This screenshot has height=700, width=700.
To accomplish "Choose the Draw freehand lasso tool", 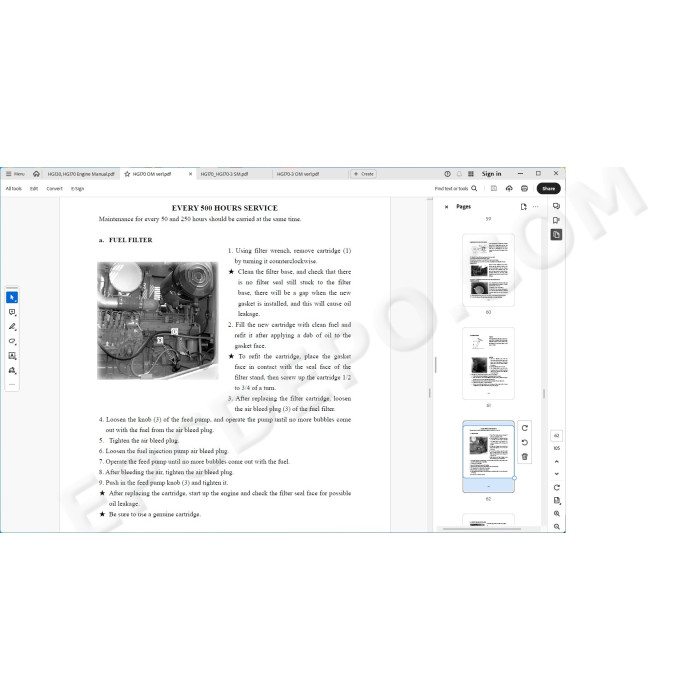I will coord(12,341).
